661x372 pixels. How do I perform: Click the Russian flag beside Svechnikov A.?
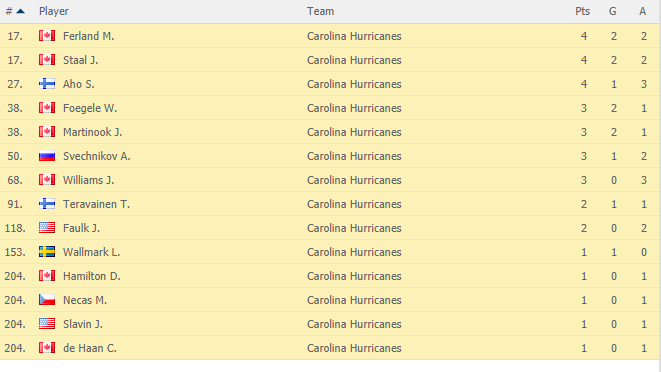click(x=47, y=156)
